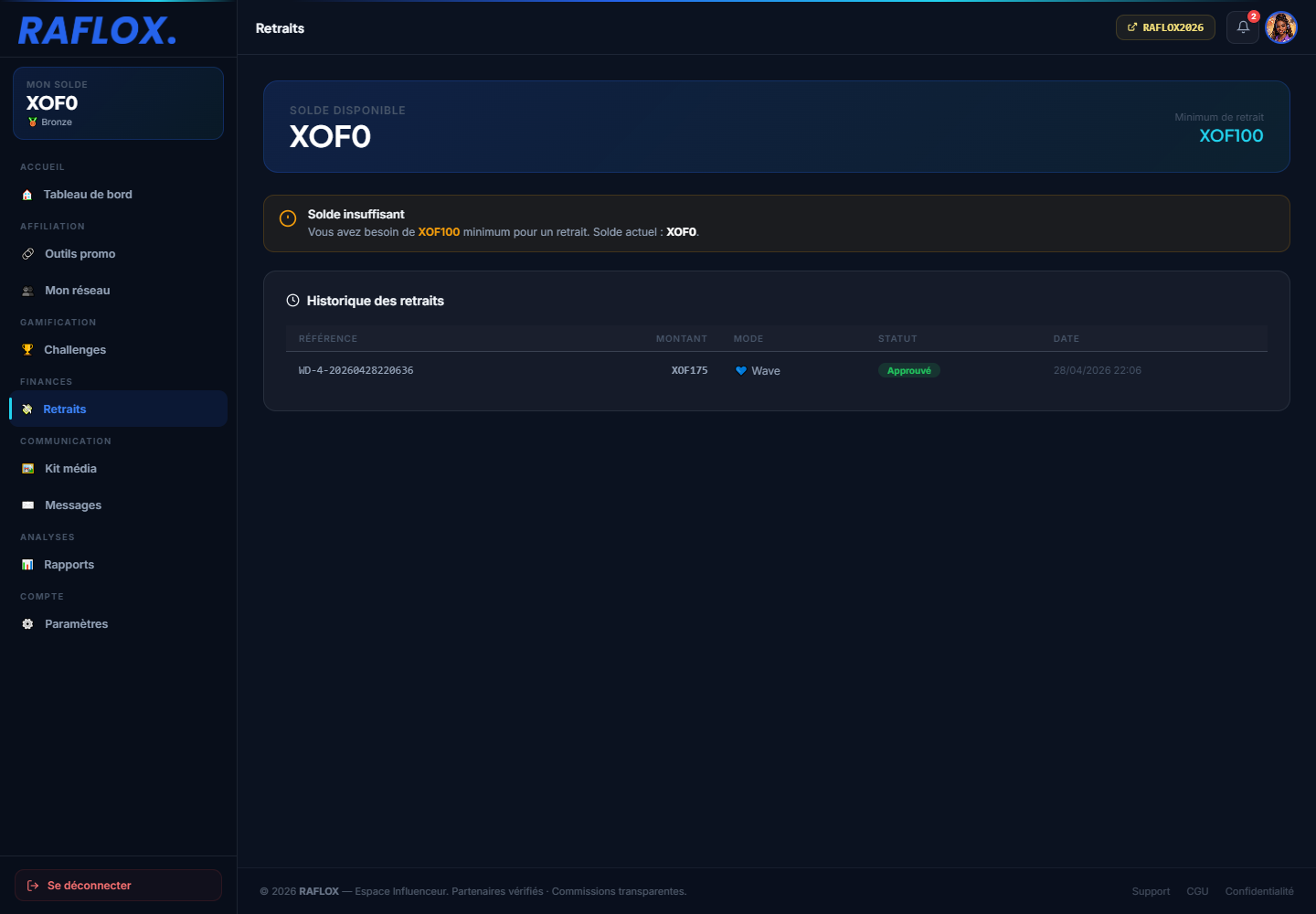The height and width of the screenshot is (914, 1316).
Task: Click the Paramètres gear icon
Action: click(27, 624)
